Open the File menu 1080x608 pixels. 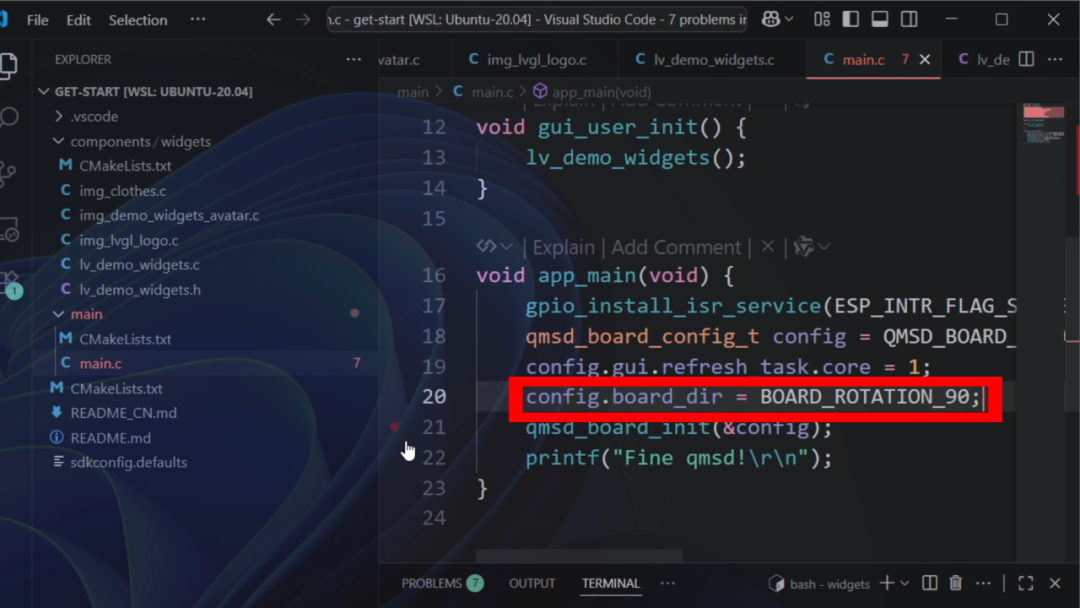tap(37, 20)
